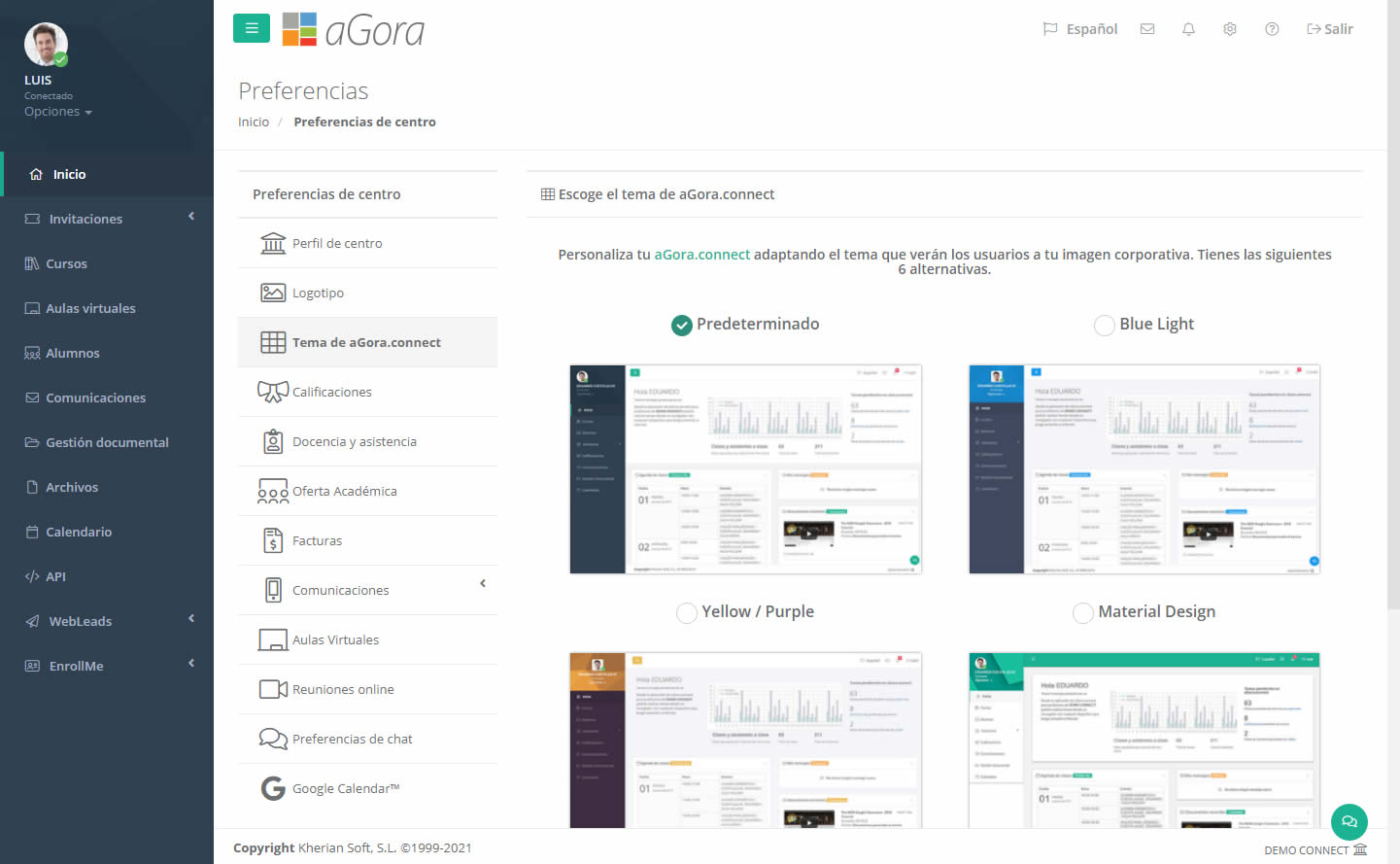
Task: Open Facturas preferences item
Action: pos(367,540)
